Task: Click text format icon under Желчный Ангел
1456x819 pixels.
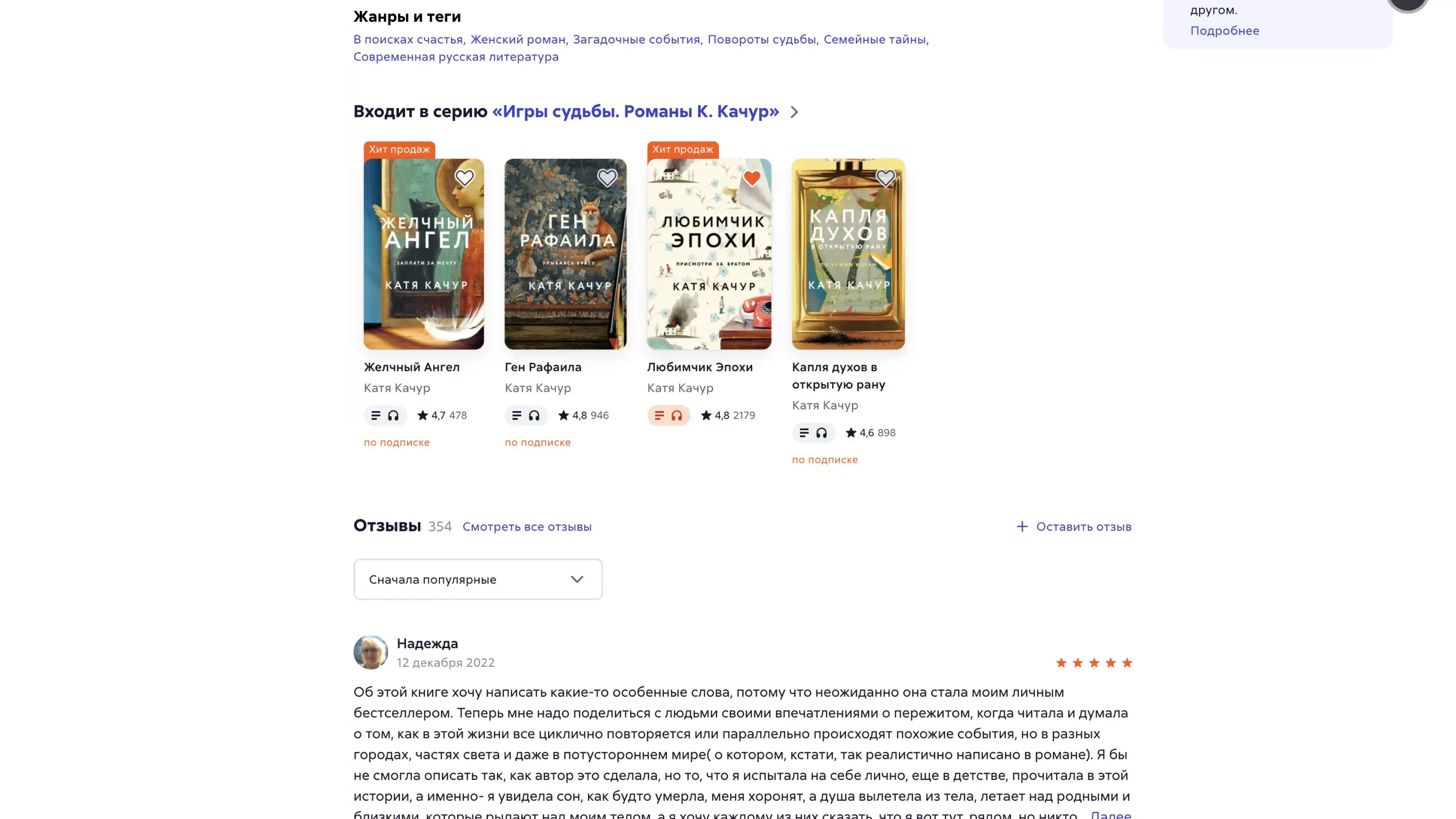Action: click(375, 416)
